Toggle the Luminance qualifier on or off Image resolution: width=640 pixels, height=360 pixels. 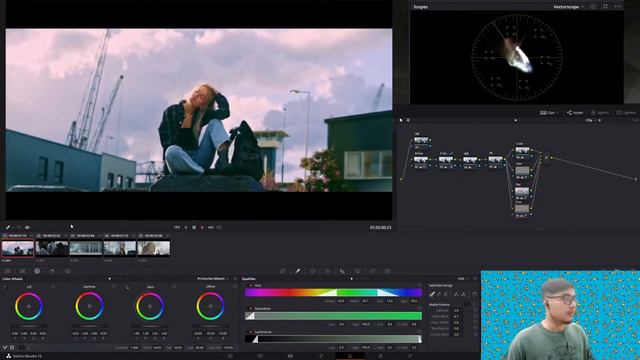[x=250, y=332]
